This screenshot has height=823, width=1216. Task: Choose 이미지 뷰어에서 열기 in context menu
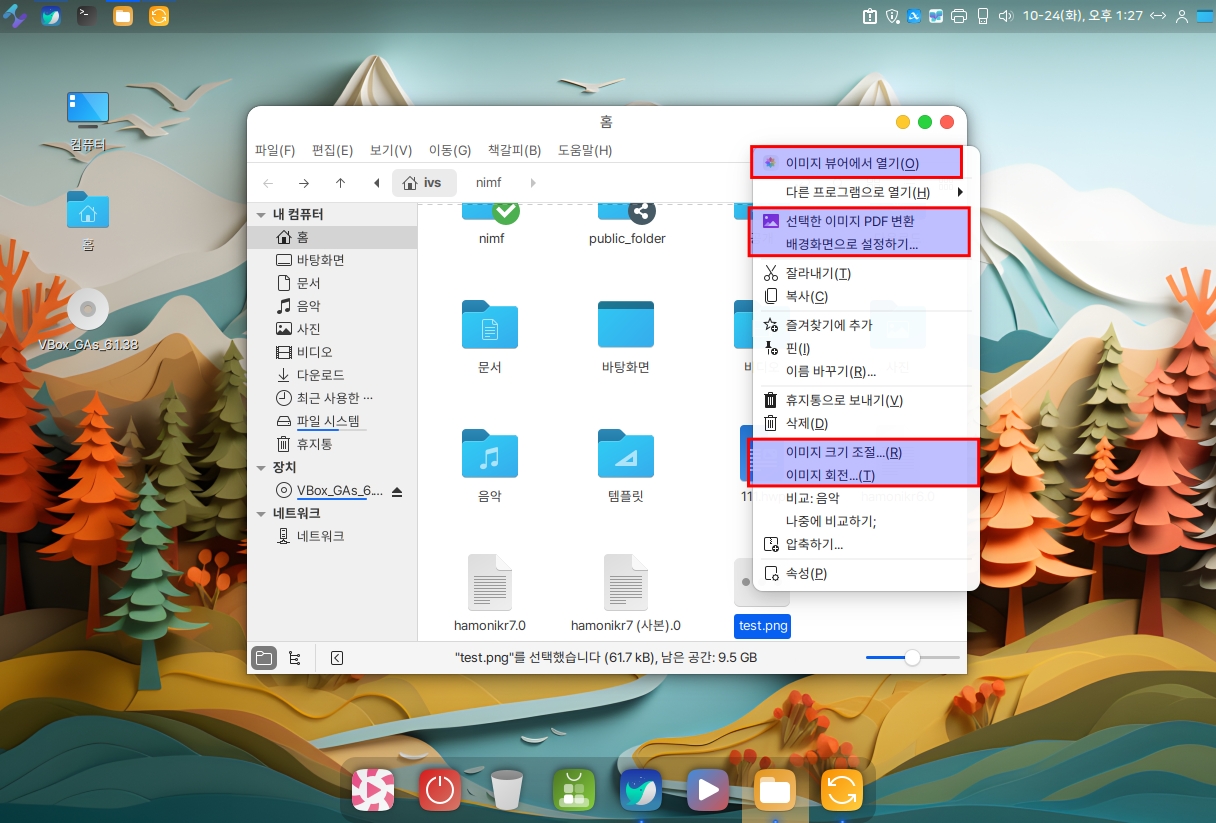coord(852,163)
